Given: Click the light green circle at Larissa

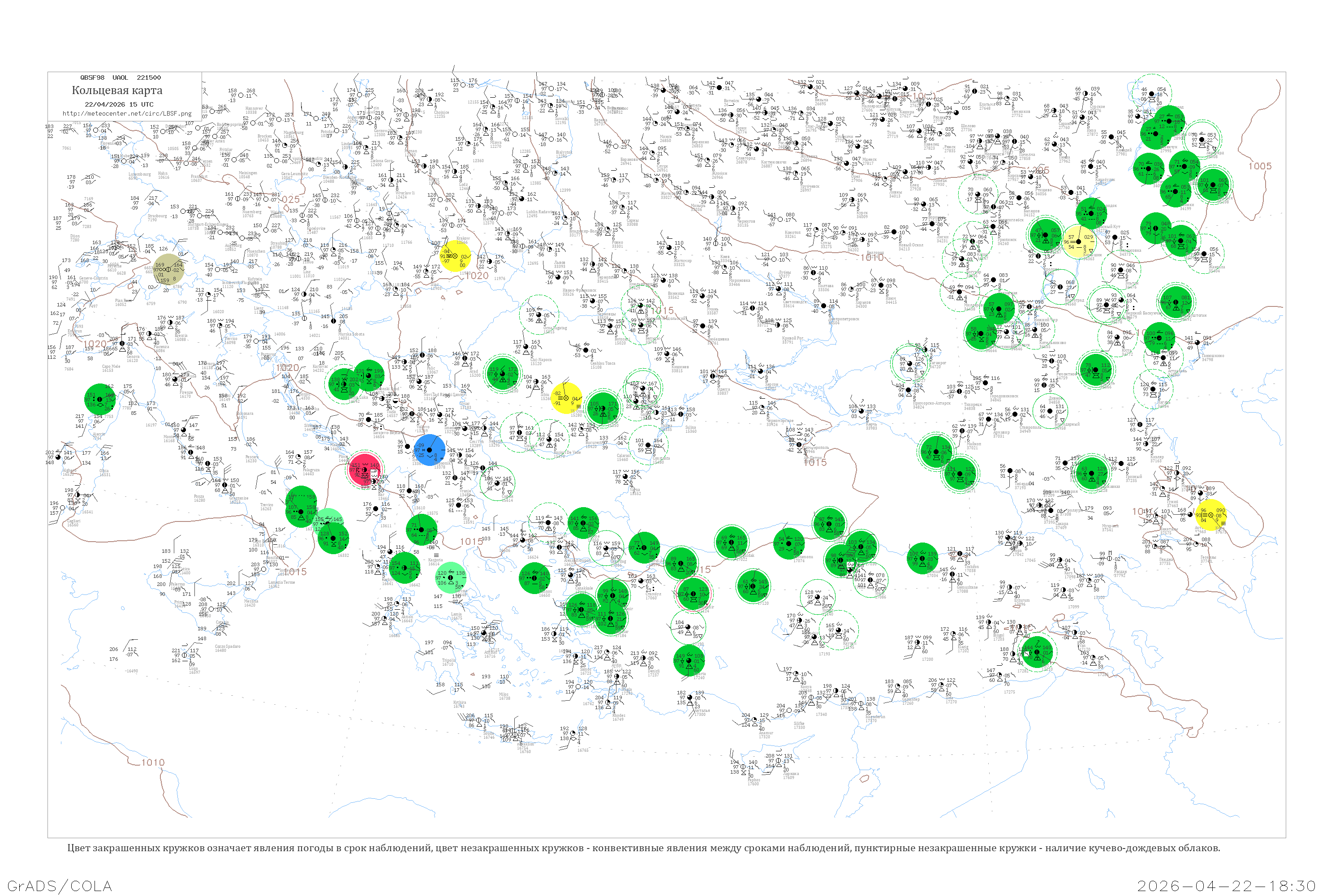Looking at the screenshot, I should pyautogui.click(x=451, y=577).
